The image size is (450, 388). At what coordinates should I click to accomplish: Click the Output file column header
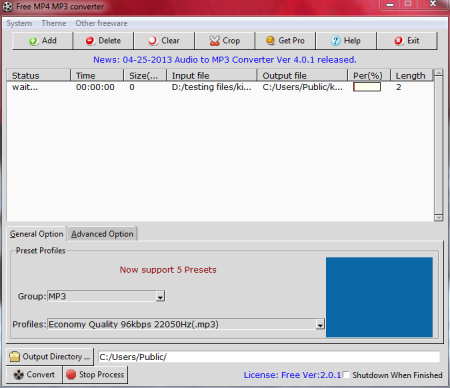point(302,76)
